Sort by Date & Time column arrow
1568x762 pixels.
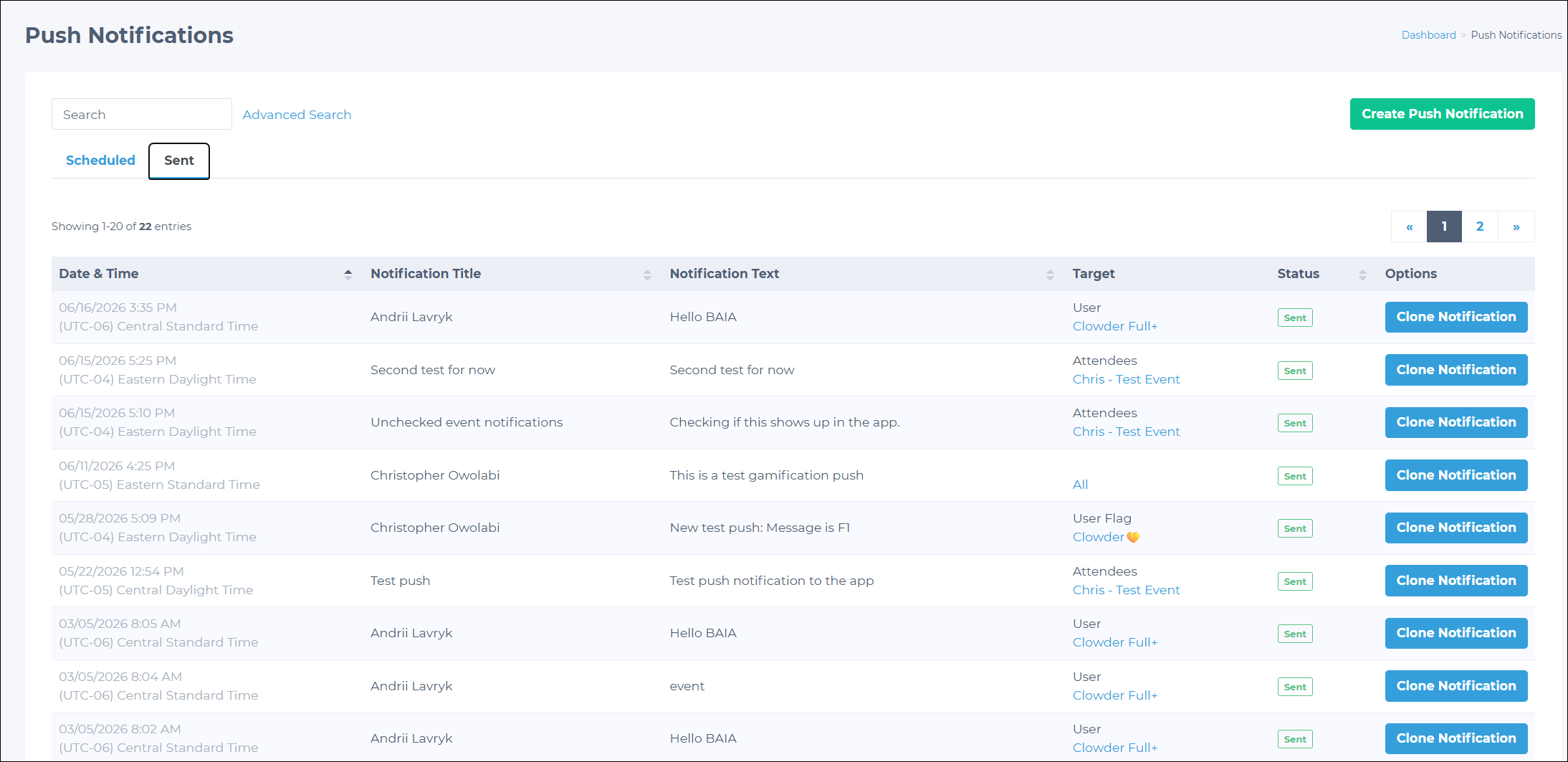(348, 274)
